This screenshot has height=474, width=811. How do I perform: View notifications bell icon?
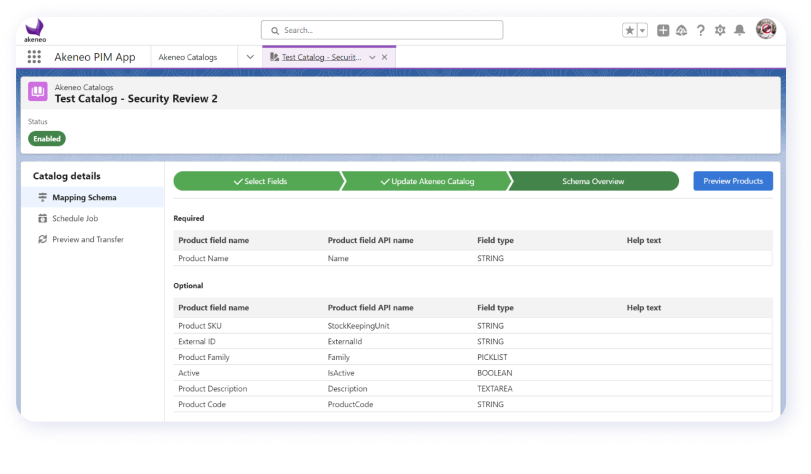pyautogui.click(x=739, y=31)
